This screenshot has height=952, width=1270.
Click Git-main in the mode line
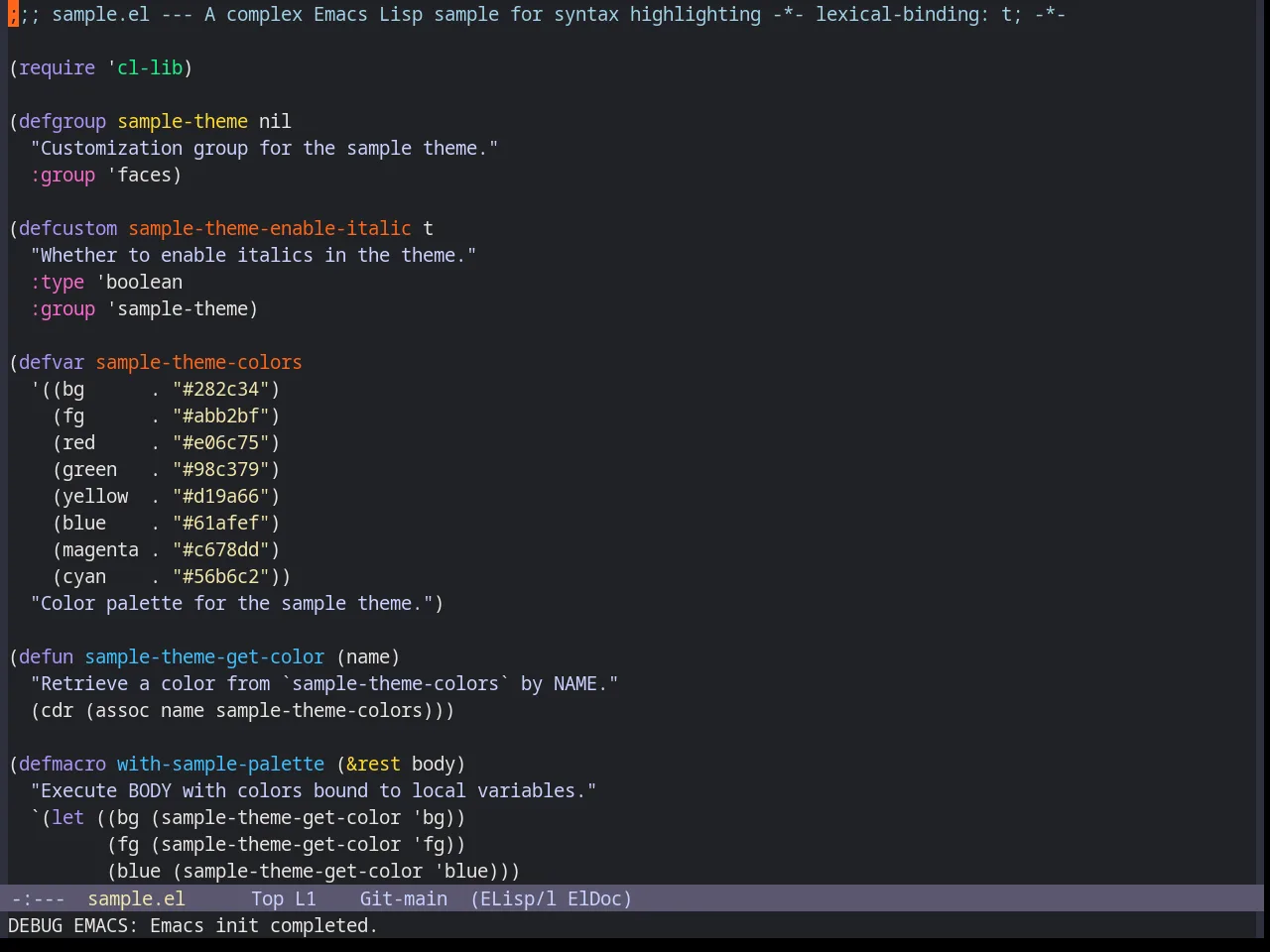403,898
